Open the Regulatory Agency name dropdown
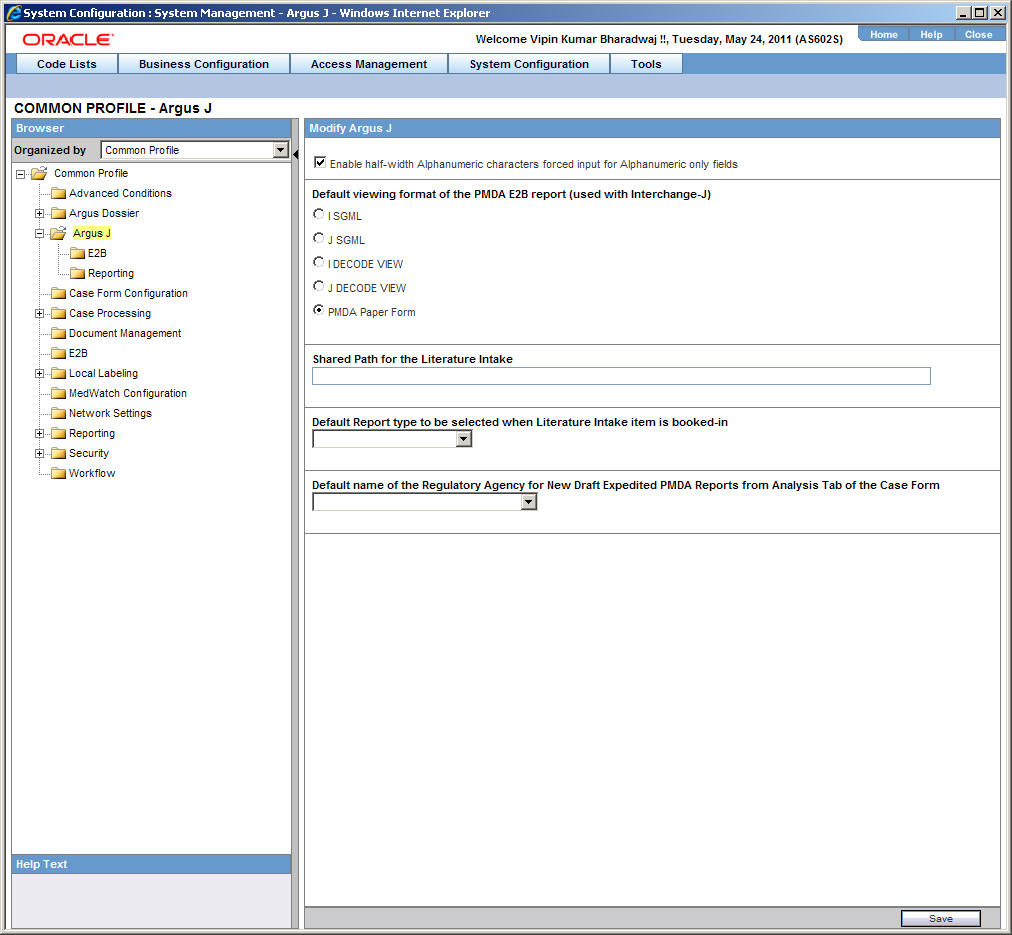1012x935 pixels. click(x=529, y=502)
